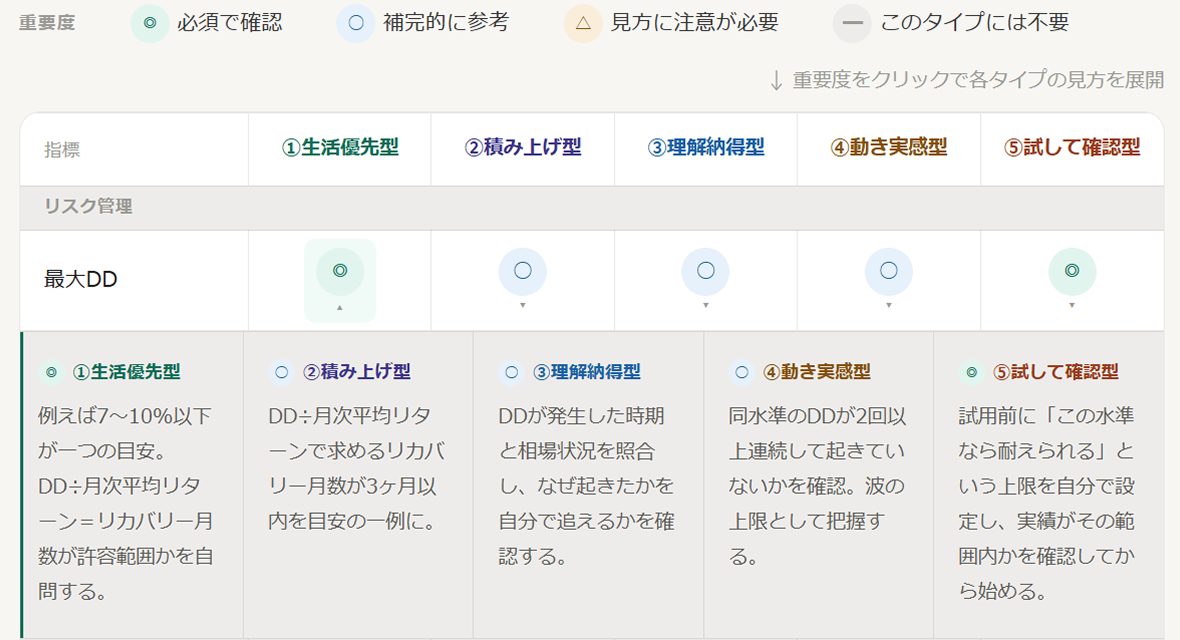Click the 補完的に参考 legend text
This screenshot has width=1180, height=640.
(446, 23)
